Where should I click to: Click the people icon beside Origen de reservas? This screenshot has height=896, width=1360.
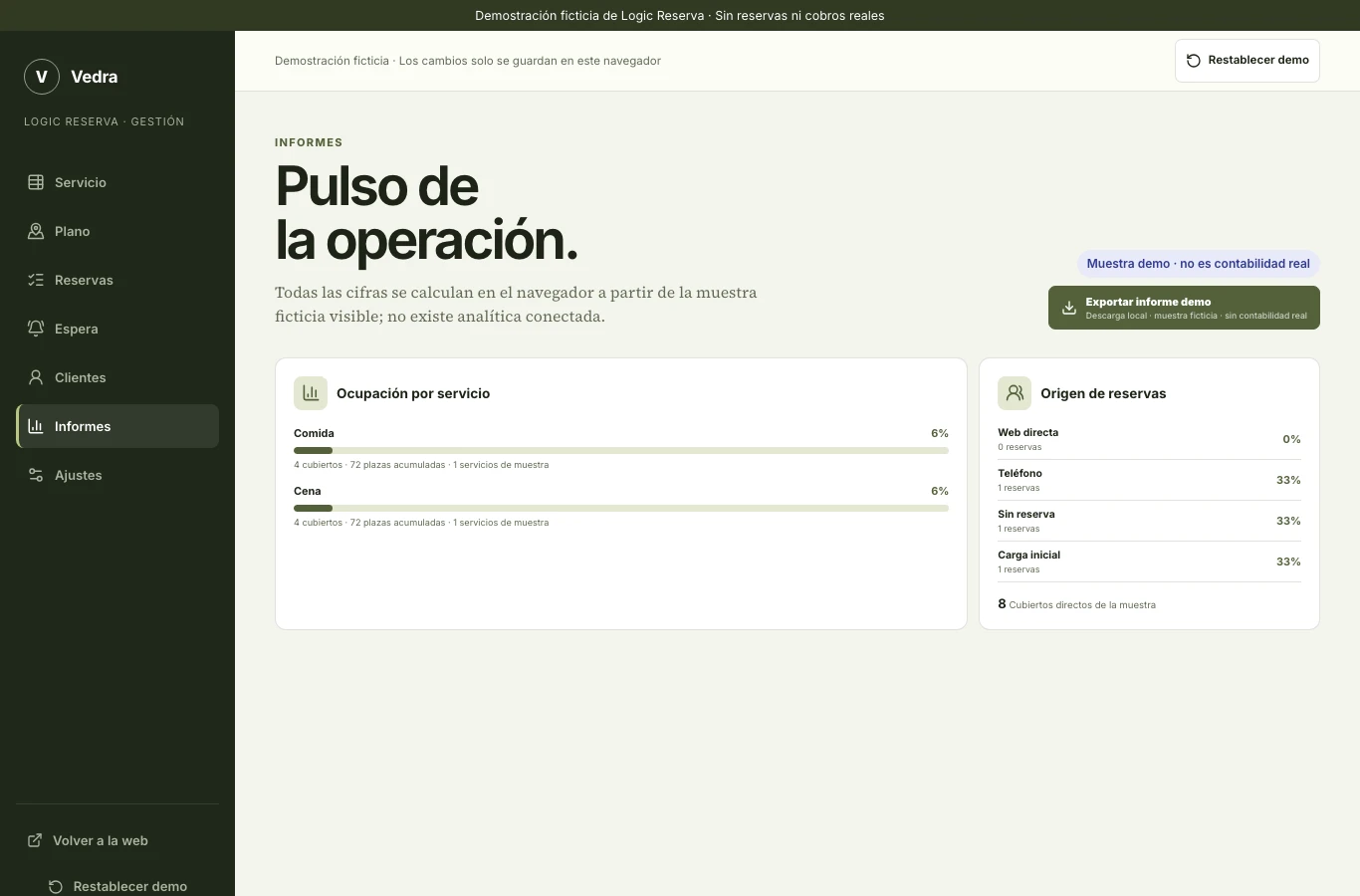coord(1015,393)
